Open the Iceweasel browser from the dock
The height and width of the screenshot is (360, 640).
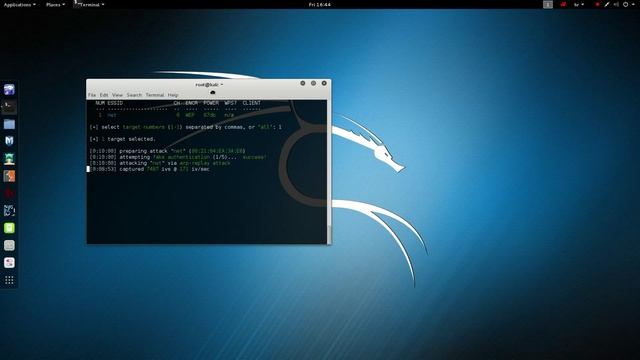click(x=9, y=89)
